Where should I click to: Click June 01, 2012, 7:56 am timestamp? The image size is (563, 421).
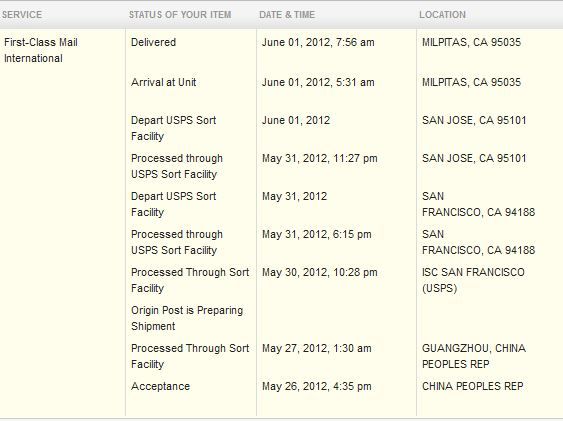tap(318, 42)
